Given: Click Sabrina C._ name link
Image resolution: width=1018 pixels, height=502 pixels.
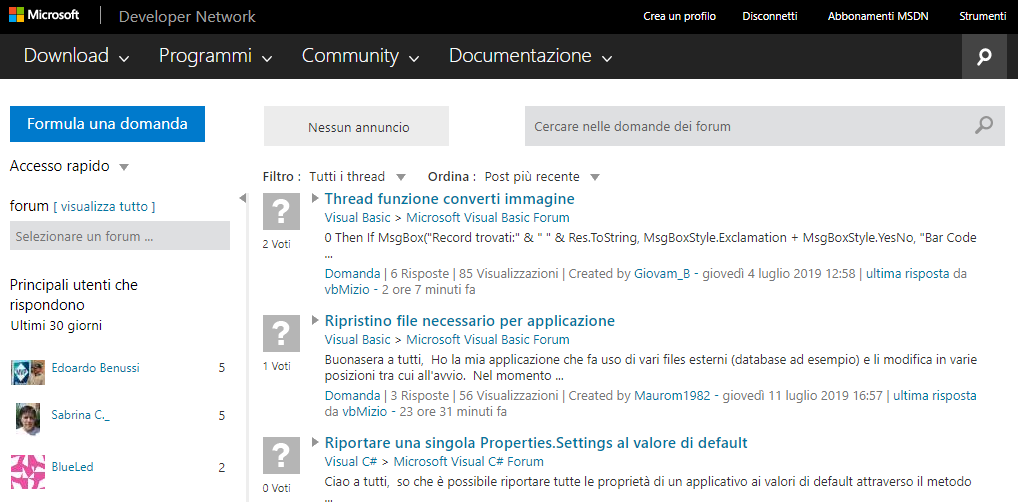Looking at the screenshot, I should pyautogui.click(x=81, y=415).
